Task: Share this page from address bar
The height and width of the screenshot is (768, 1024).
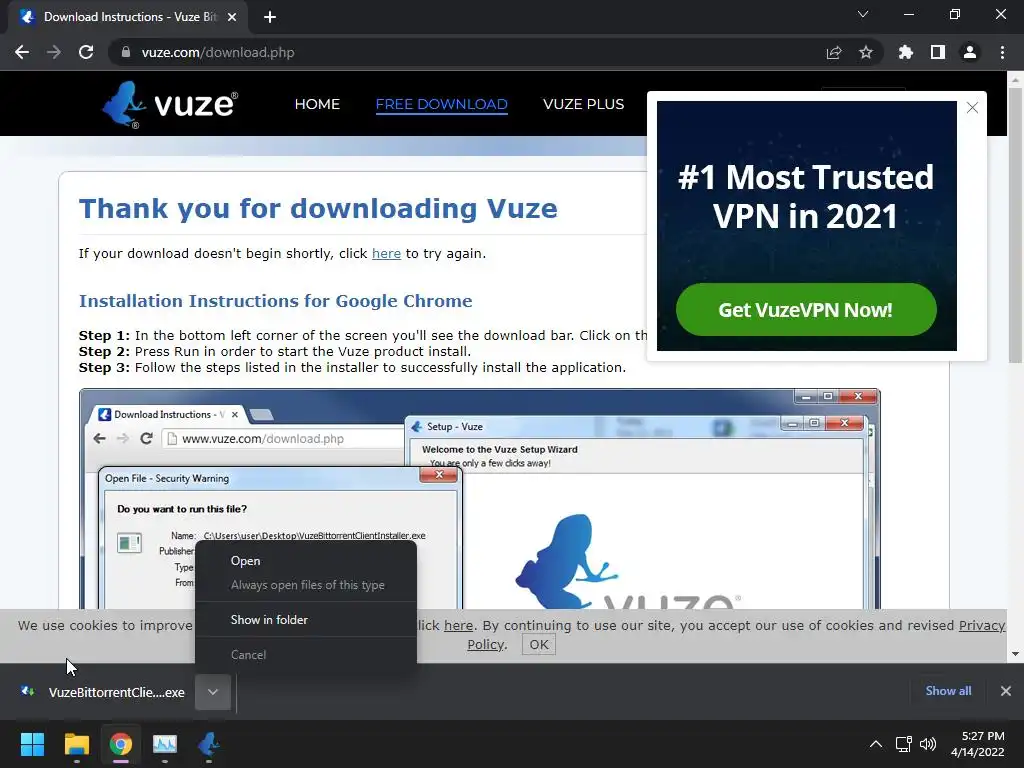Action: [x=834, y=52]
